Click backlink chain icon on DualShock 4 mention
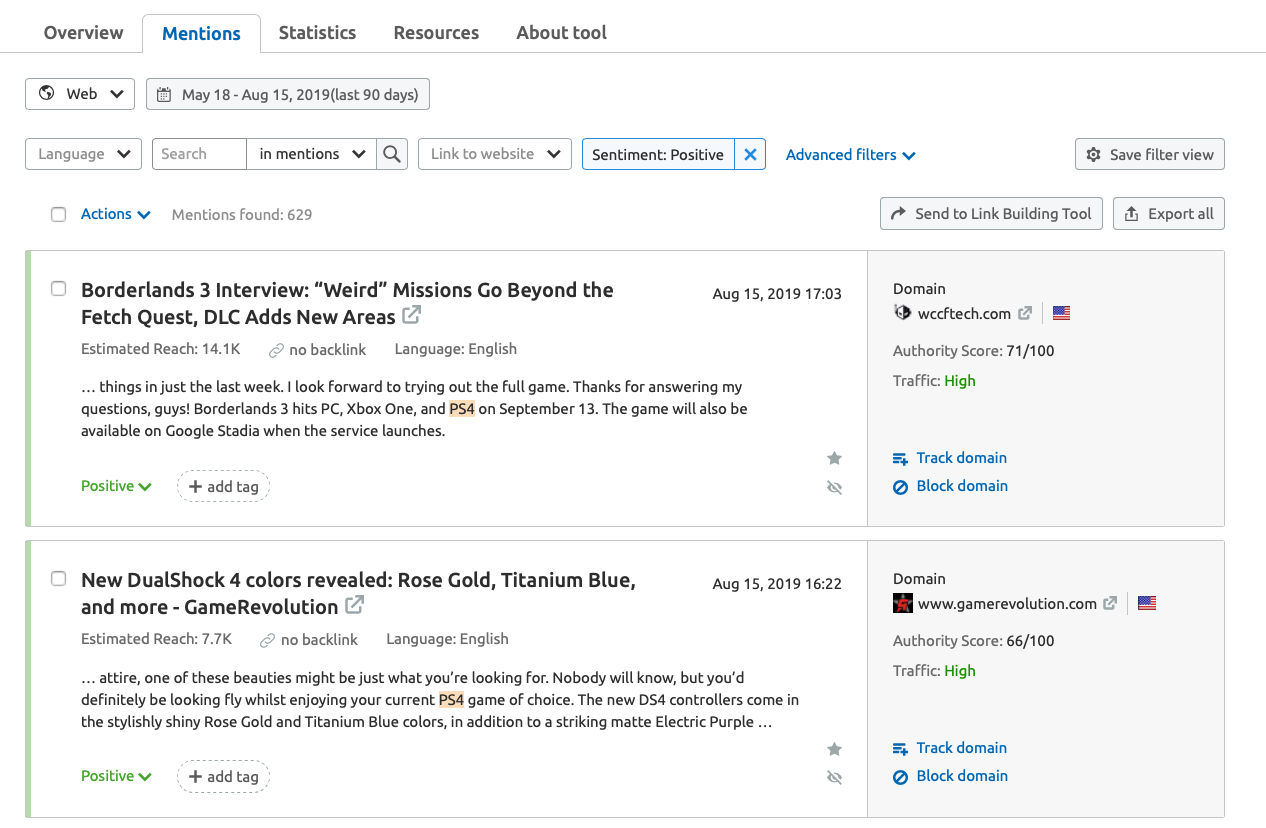The image size is (1266, 828). (x=268, y=640)
